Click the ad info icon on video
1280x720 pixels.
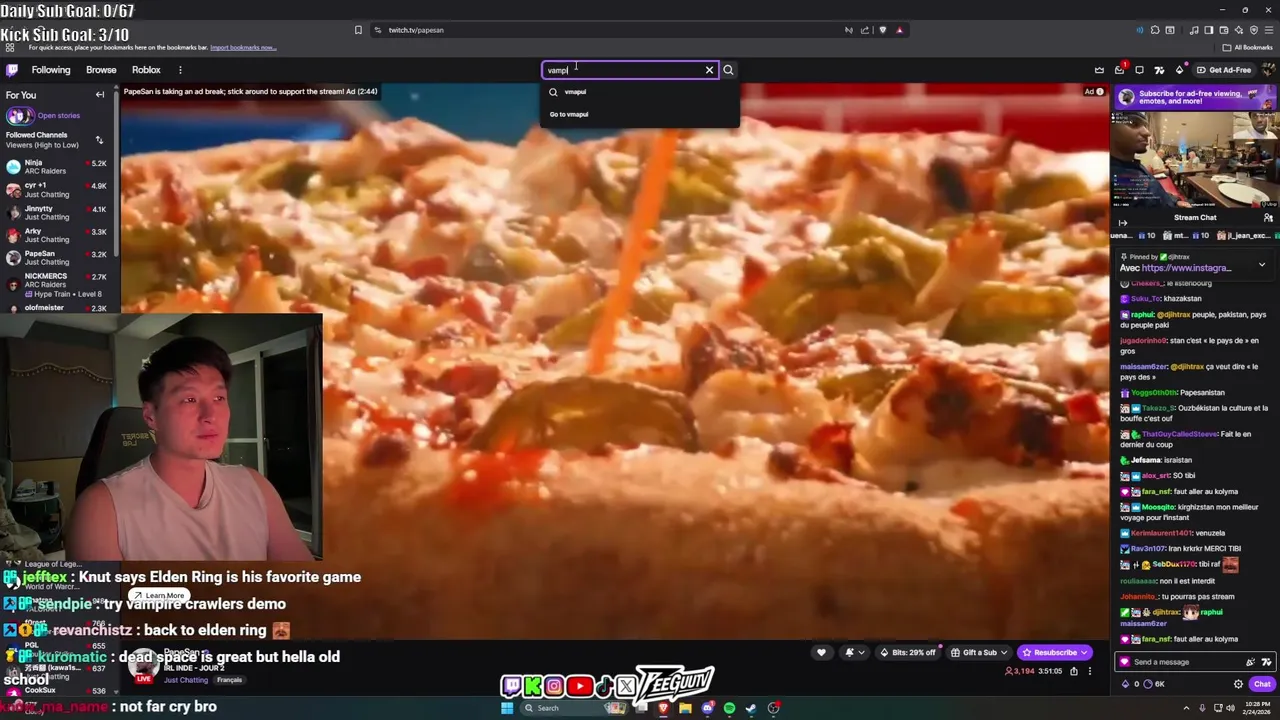[1099, 92]
